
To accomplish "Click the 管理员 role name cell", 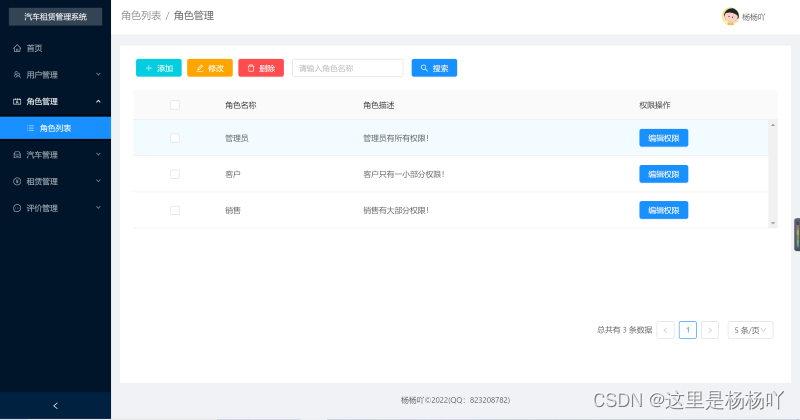I will point(237,138).
